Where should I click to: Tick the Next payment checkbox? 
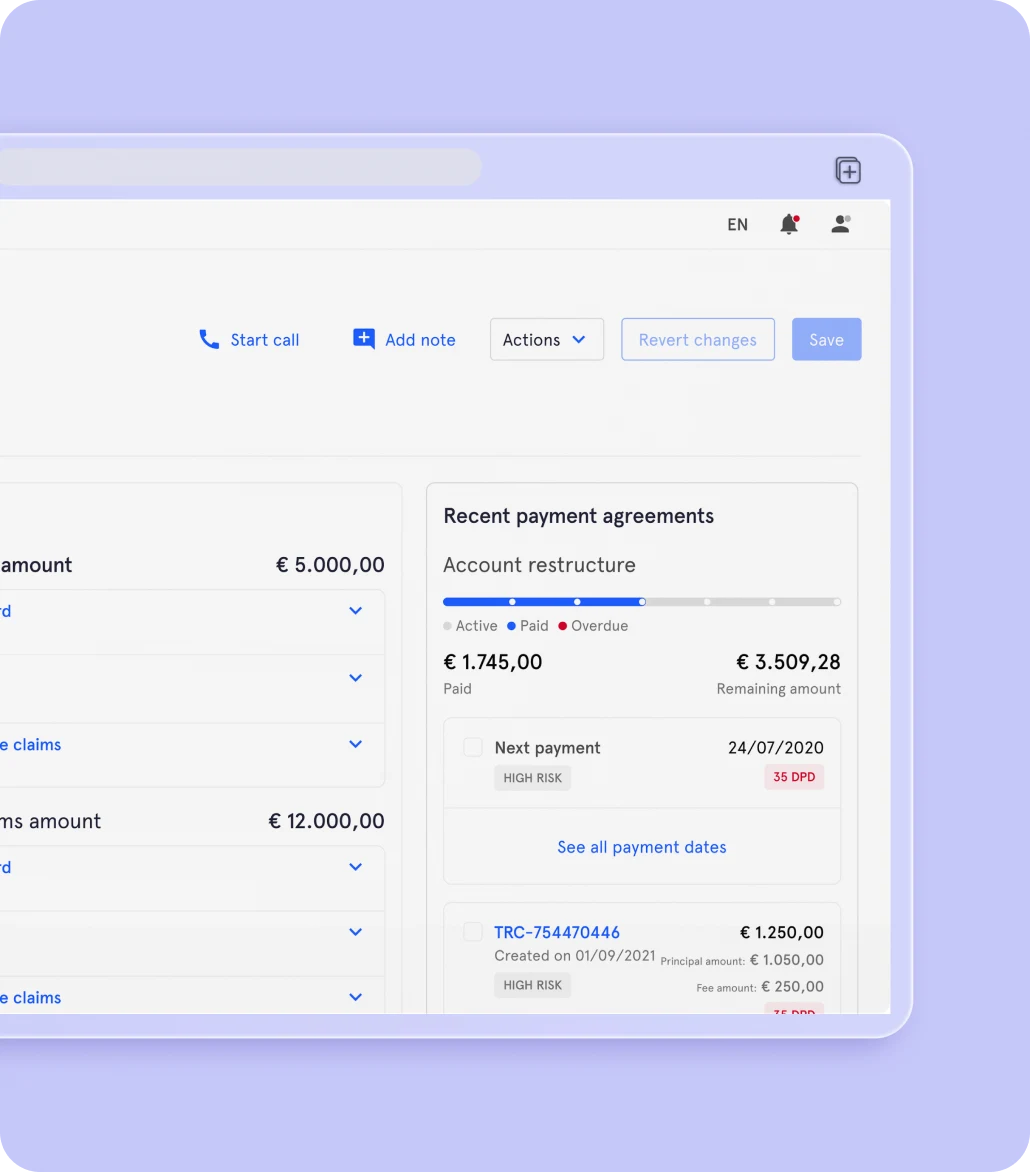(x=473, y=747)
